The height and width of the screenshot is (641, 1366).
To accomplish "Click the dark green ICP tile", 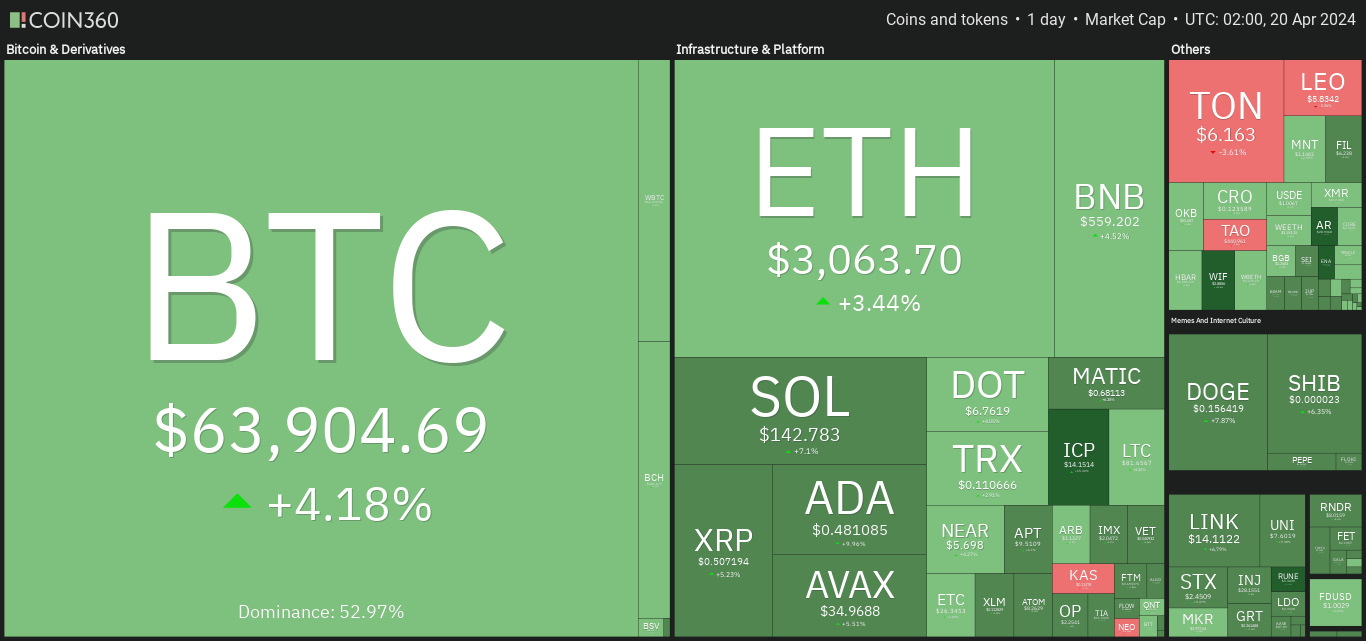I will [x=1078, y=457].
